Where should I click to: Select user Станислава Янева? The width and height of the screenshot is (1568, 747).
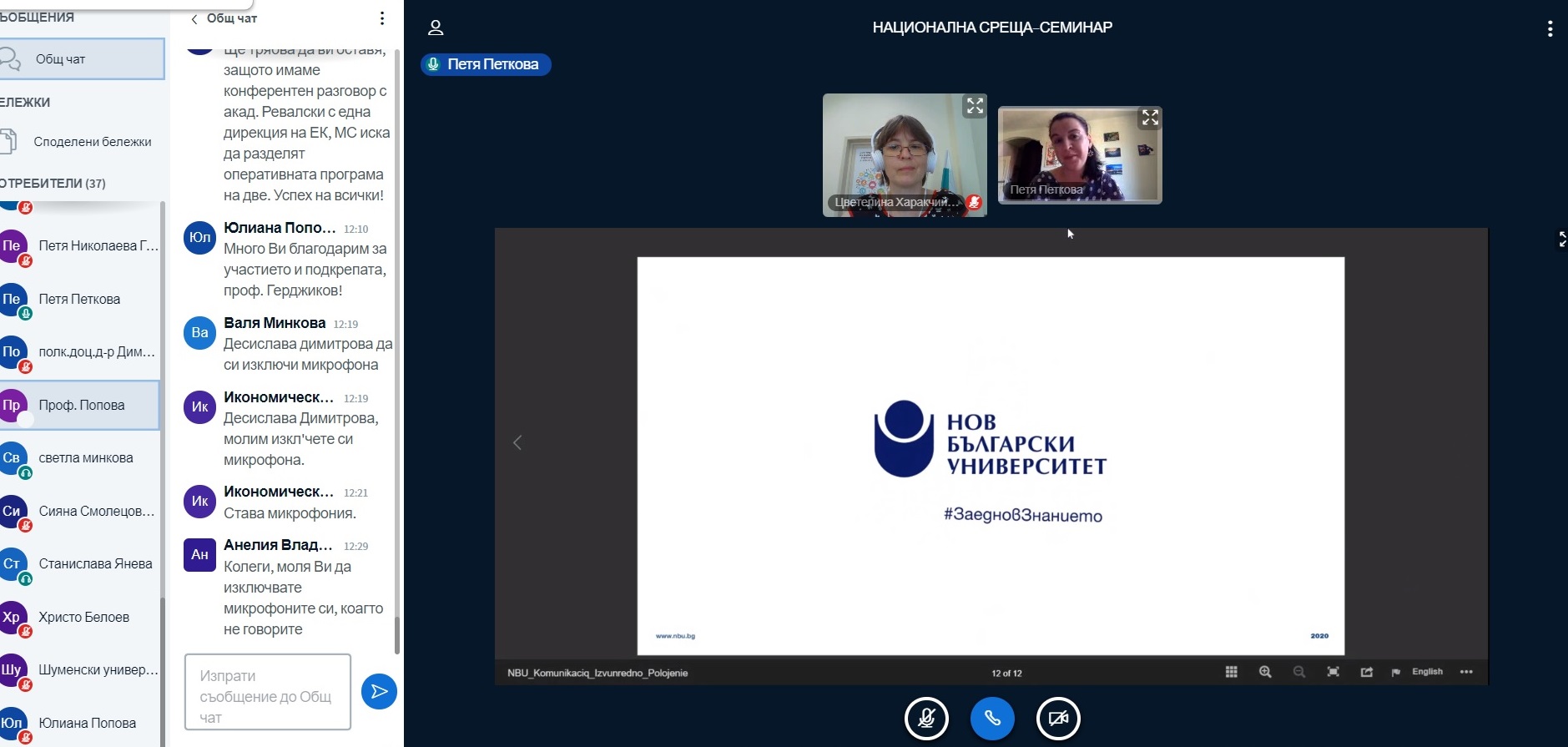(x=81, y=564)
